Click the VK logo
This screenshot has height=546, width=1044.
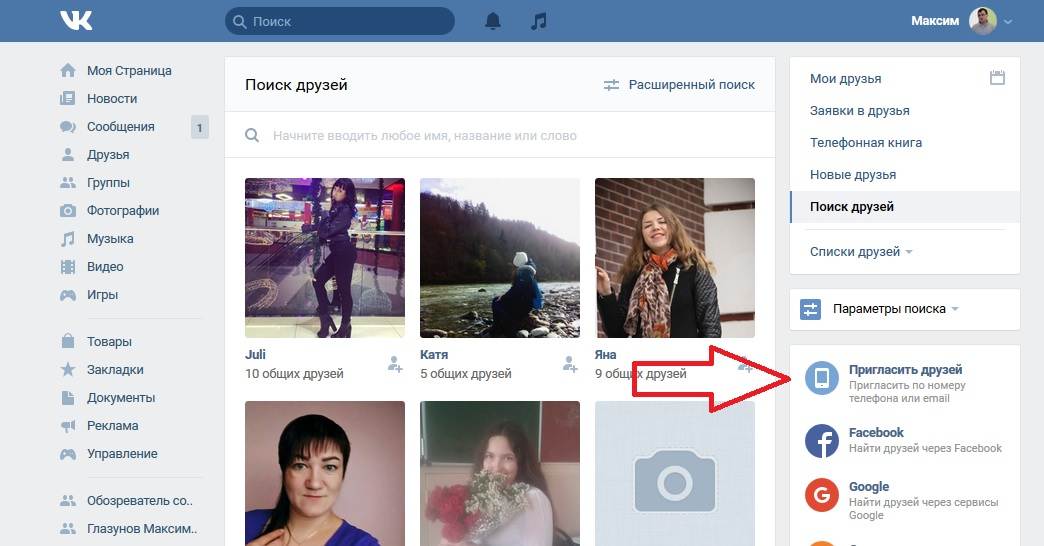pyautogui.click(x=76, y=21)
